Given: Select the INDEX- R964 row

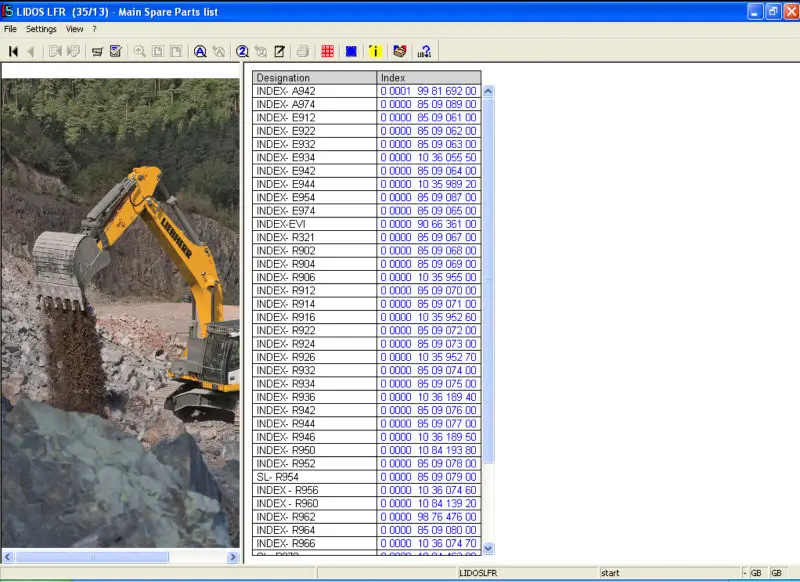Looking at the screenshot, I should coord(366,530).
